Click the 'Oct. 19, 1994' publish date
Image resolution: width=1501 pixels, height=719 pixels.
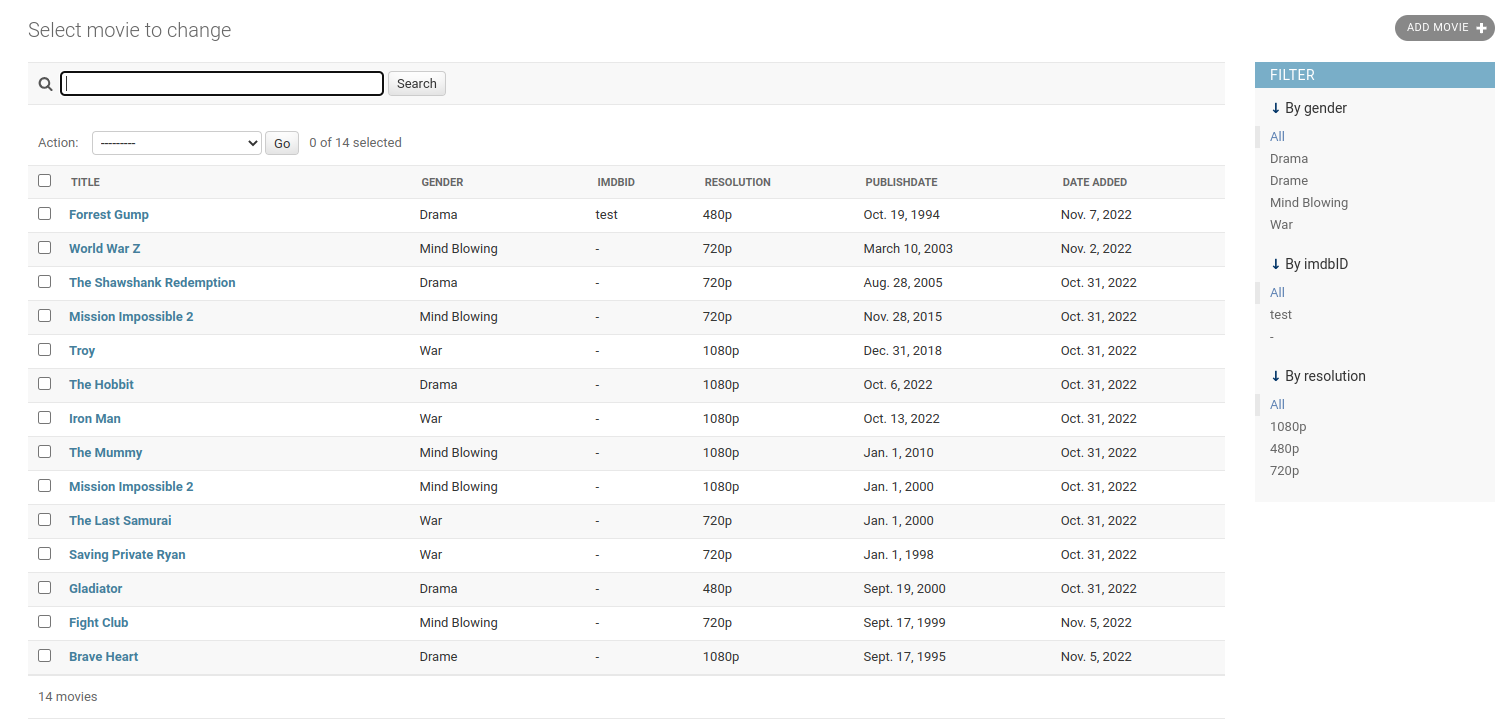point(902,215)
